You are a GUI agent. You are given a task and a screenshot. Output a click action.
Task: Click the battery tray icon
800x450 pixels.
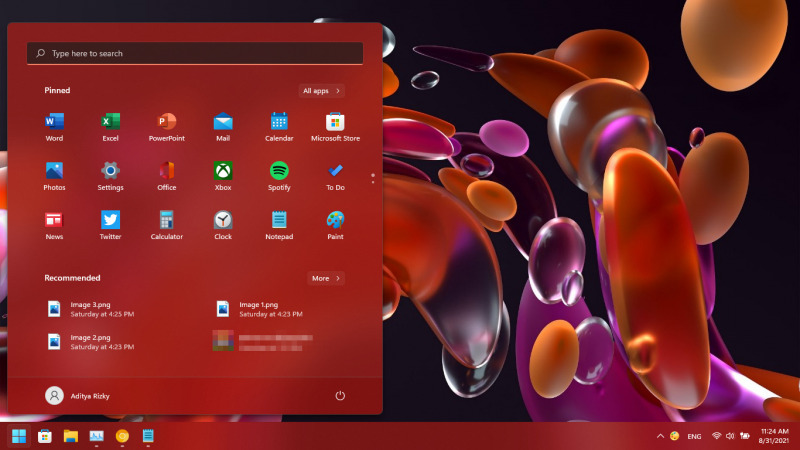click(x=745, y=436)
